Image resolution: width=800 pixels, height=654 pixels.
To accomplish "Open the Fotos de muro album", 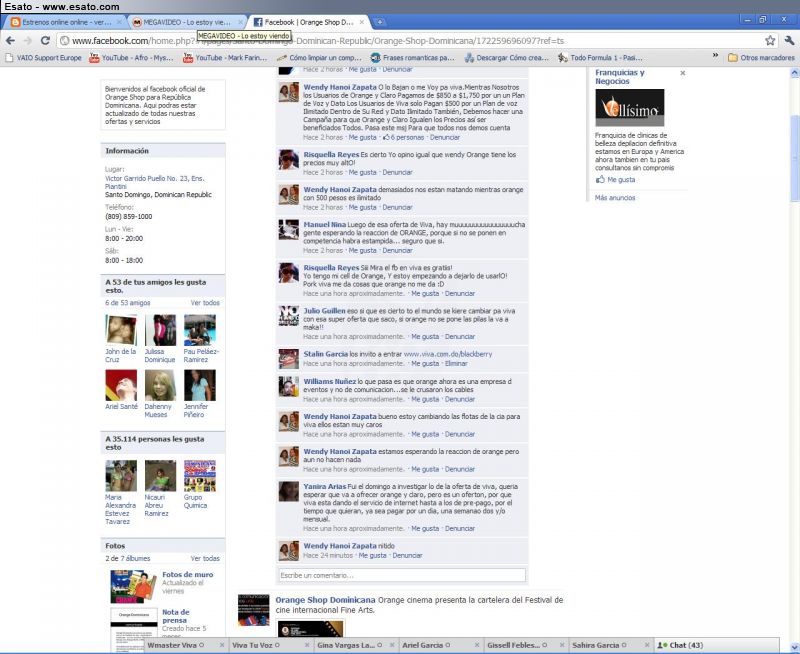I will pos(188,574).
